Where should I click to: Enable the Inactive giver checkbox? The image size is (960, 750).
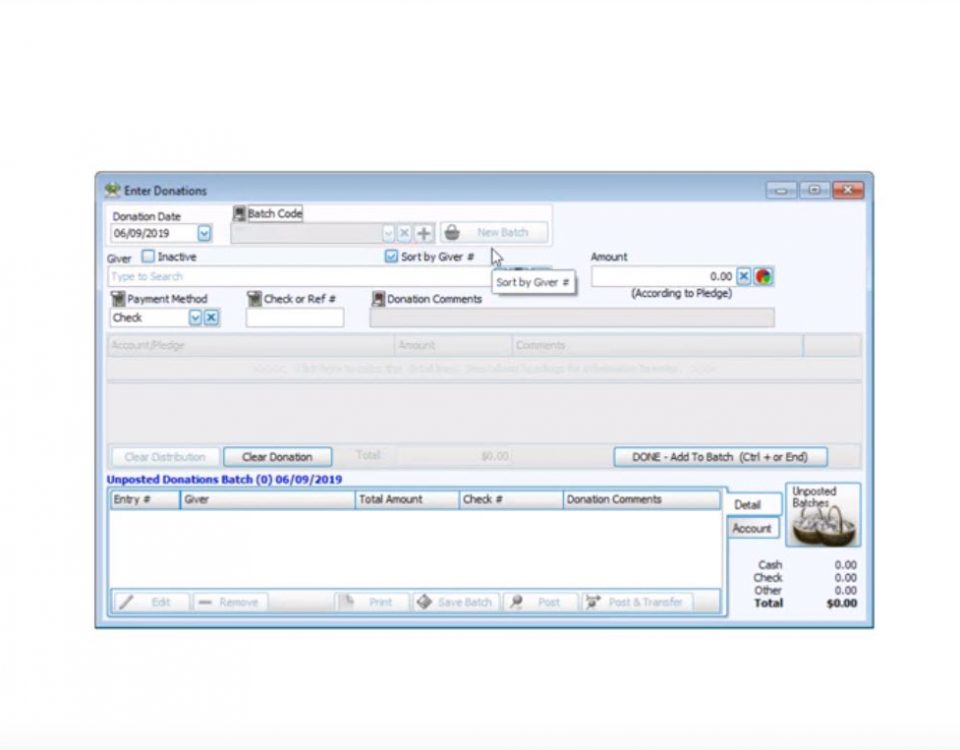pos(148,257)
